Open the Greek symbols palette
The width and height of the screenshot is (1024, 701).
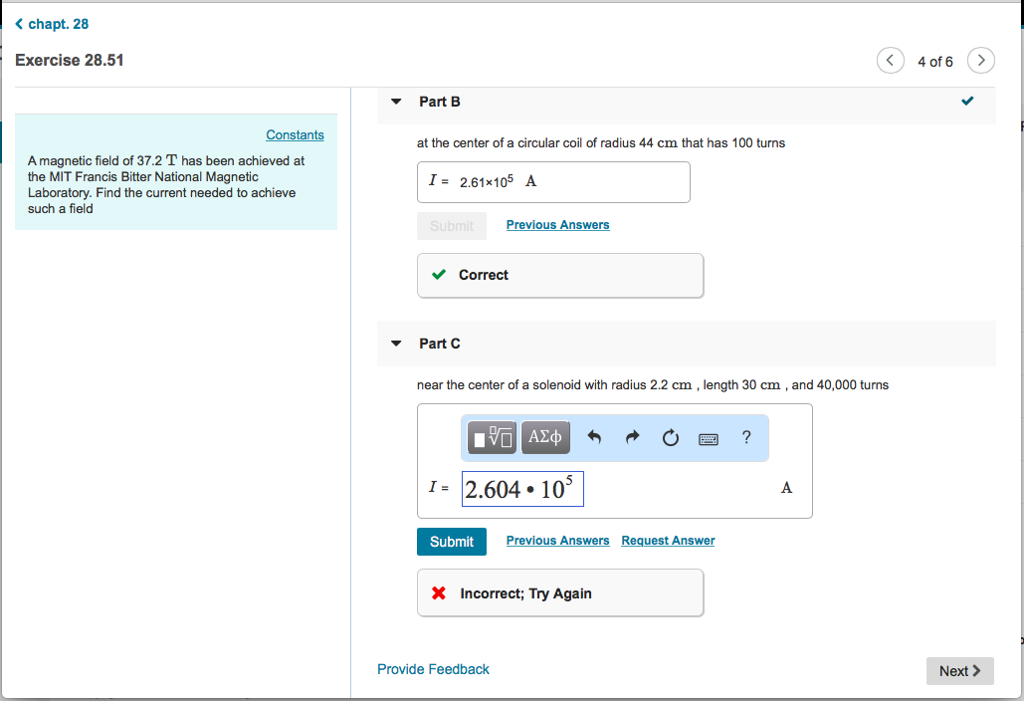click(545, 438)
